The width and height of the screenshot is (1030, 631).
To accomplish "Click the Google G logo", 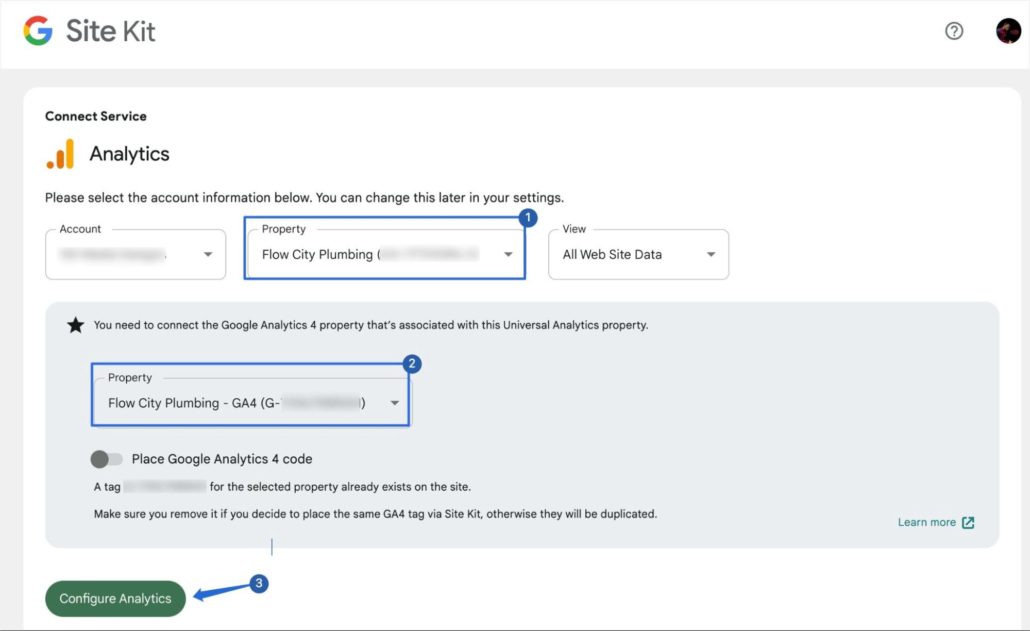I will point(37,30).
